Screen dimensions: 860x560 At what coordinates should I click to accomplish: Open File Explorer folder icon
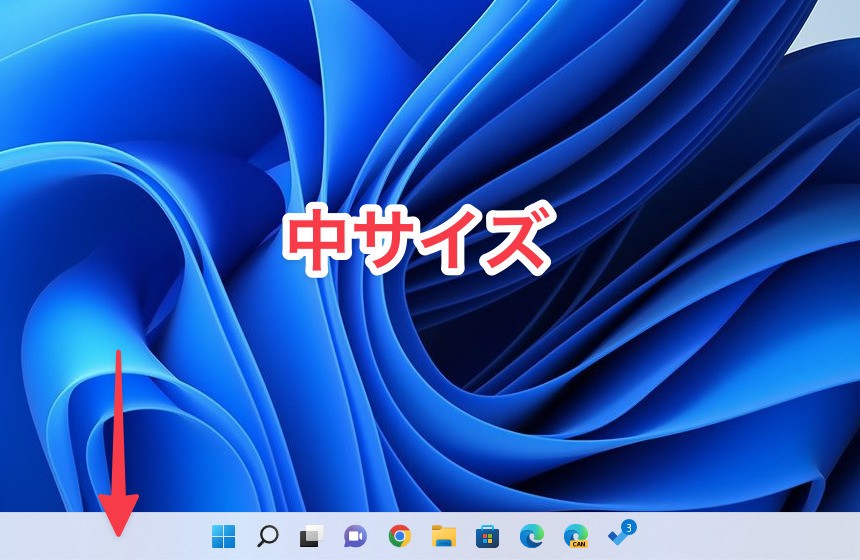coord(443,536)
